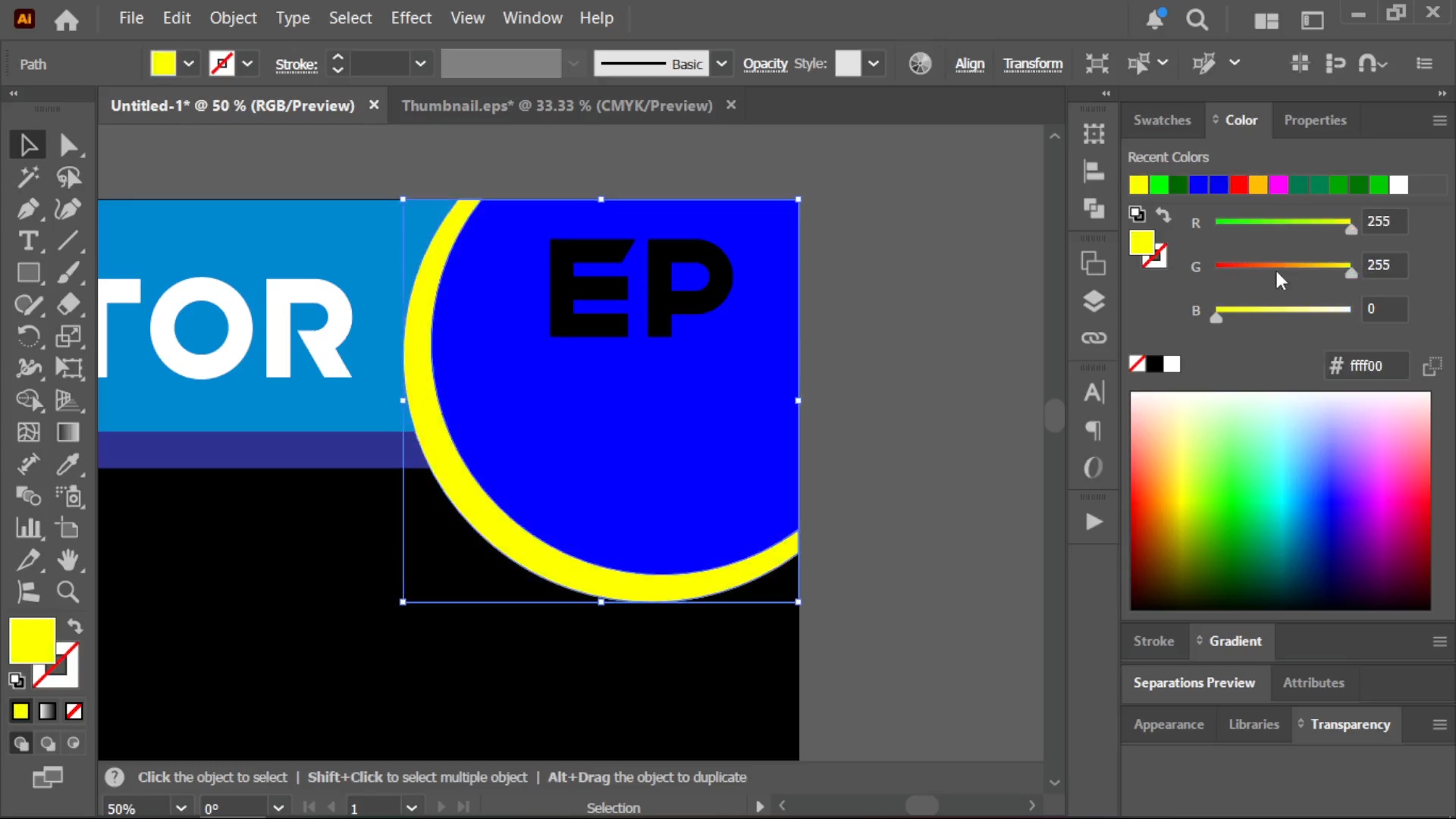Activate the Zoom tool
Viewport: 1456px width, 819px height.
tap(68, 592)
